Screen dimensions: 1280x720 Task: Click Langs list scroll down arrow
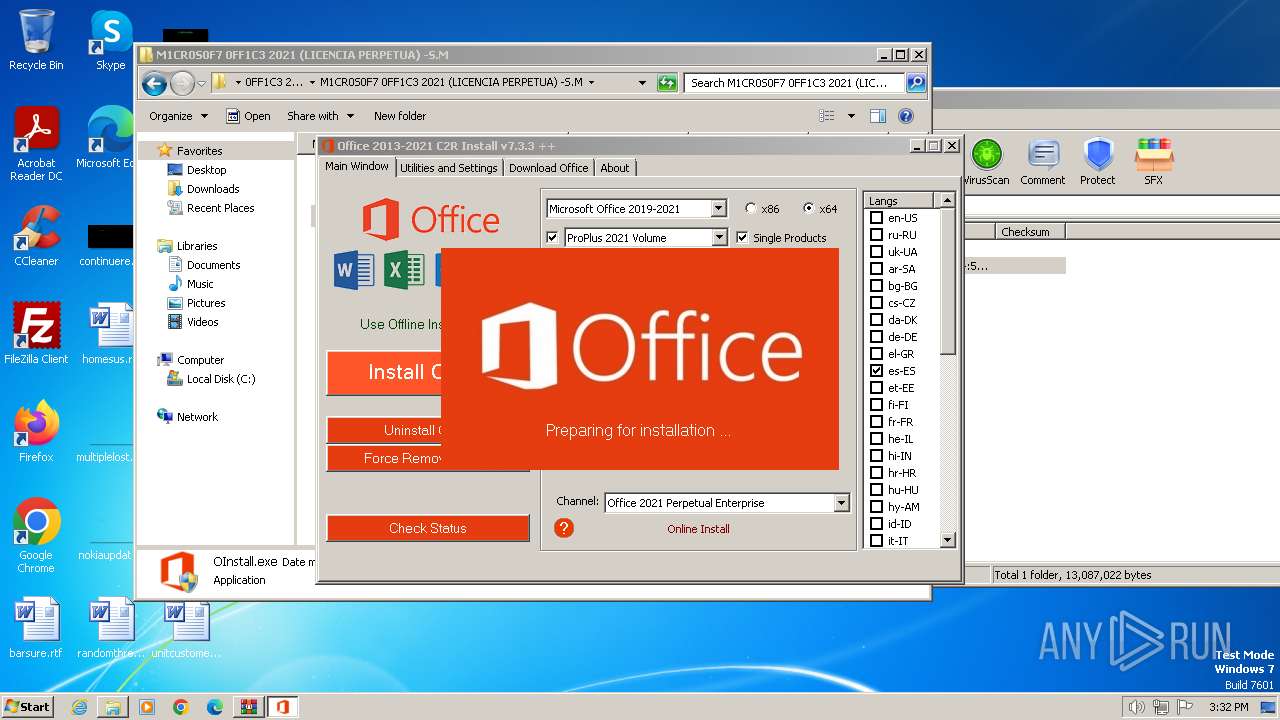[x=948, y=540]
